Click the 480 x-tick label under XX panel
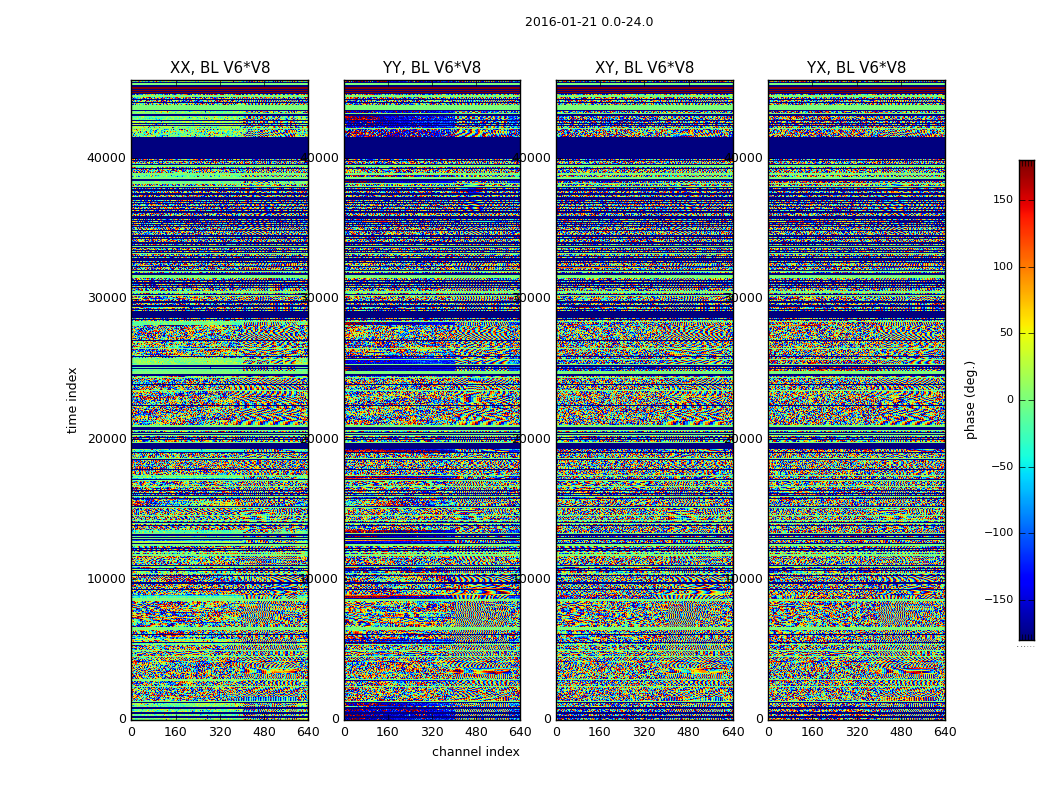 pos(264,732)
